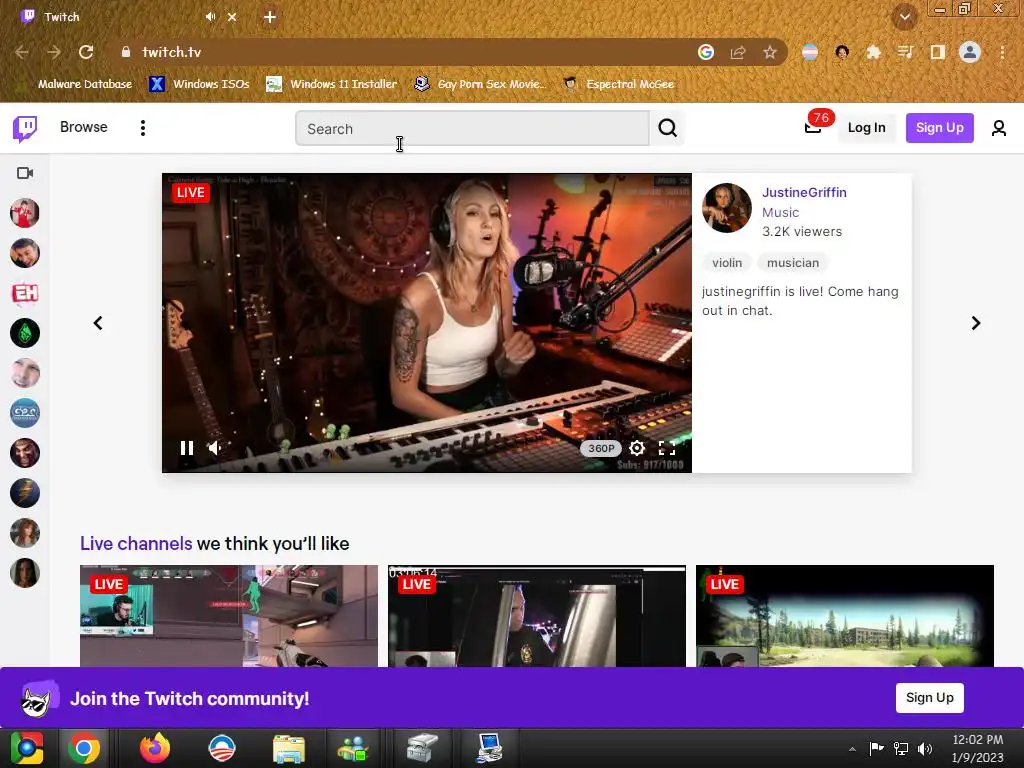Open the file explorer folder in taskbar
The image size is (1024, 768).
(289, 749)
